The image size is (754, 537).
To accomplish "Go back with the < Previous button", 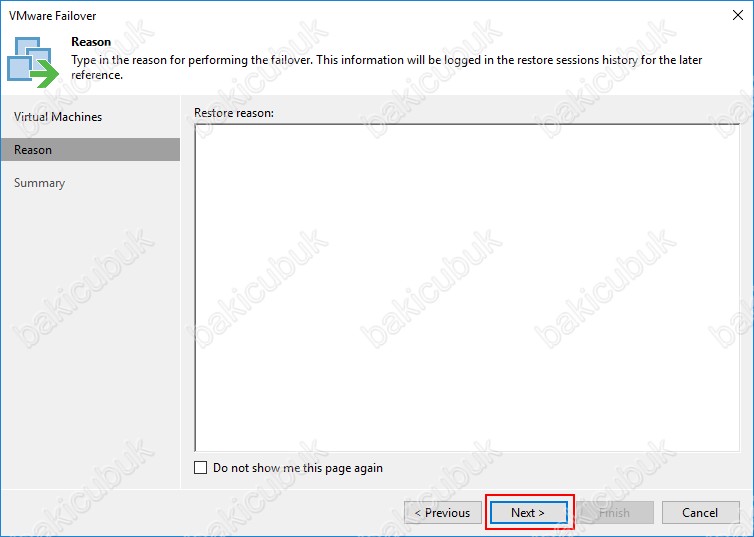I will coord(442,512).
